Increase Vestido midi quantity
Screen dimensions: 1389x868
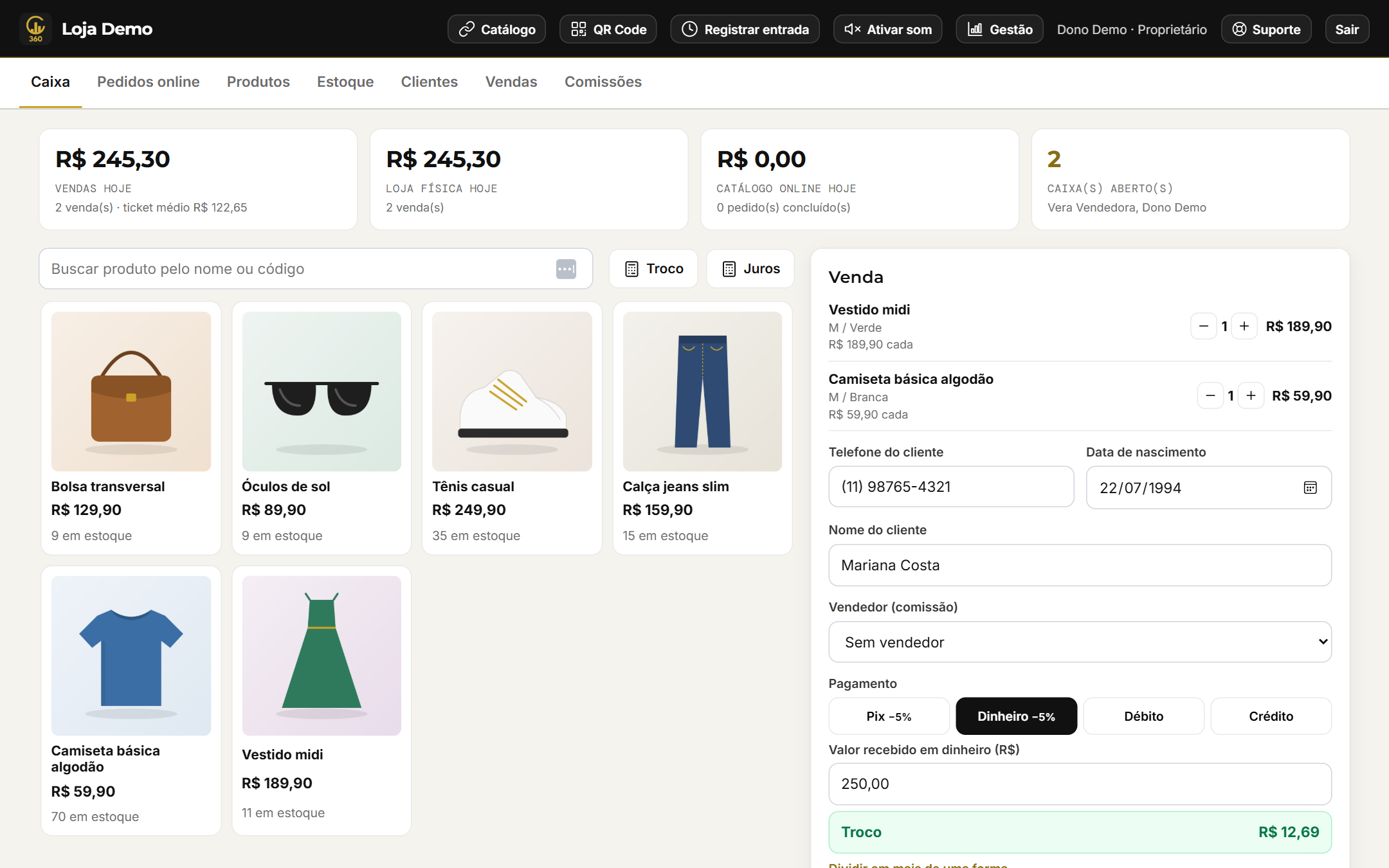1244,326
